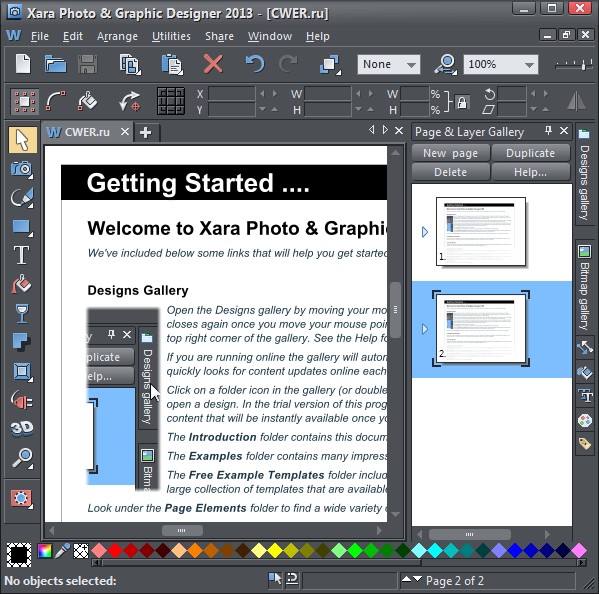Toggle the rotation centre target button
The height and width of the screenshot is (594, 599).
pos(130,102)
